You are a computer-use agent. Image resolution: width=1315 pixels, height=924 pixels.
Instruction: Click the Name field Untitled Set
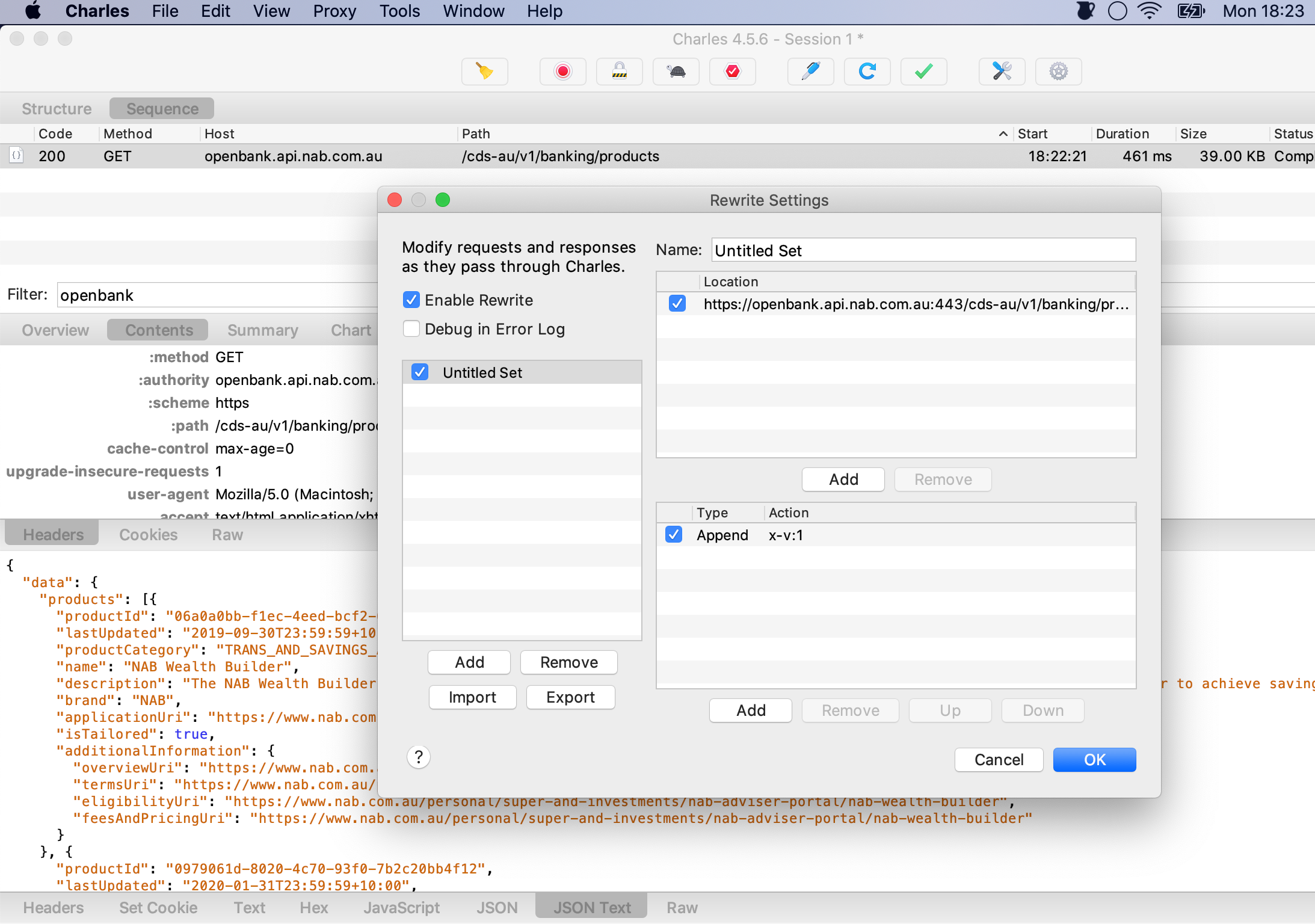pos(923,250)
